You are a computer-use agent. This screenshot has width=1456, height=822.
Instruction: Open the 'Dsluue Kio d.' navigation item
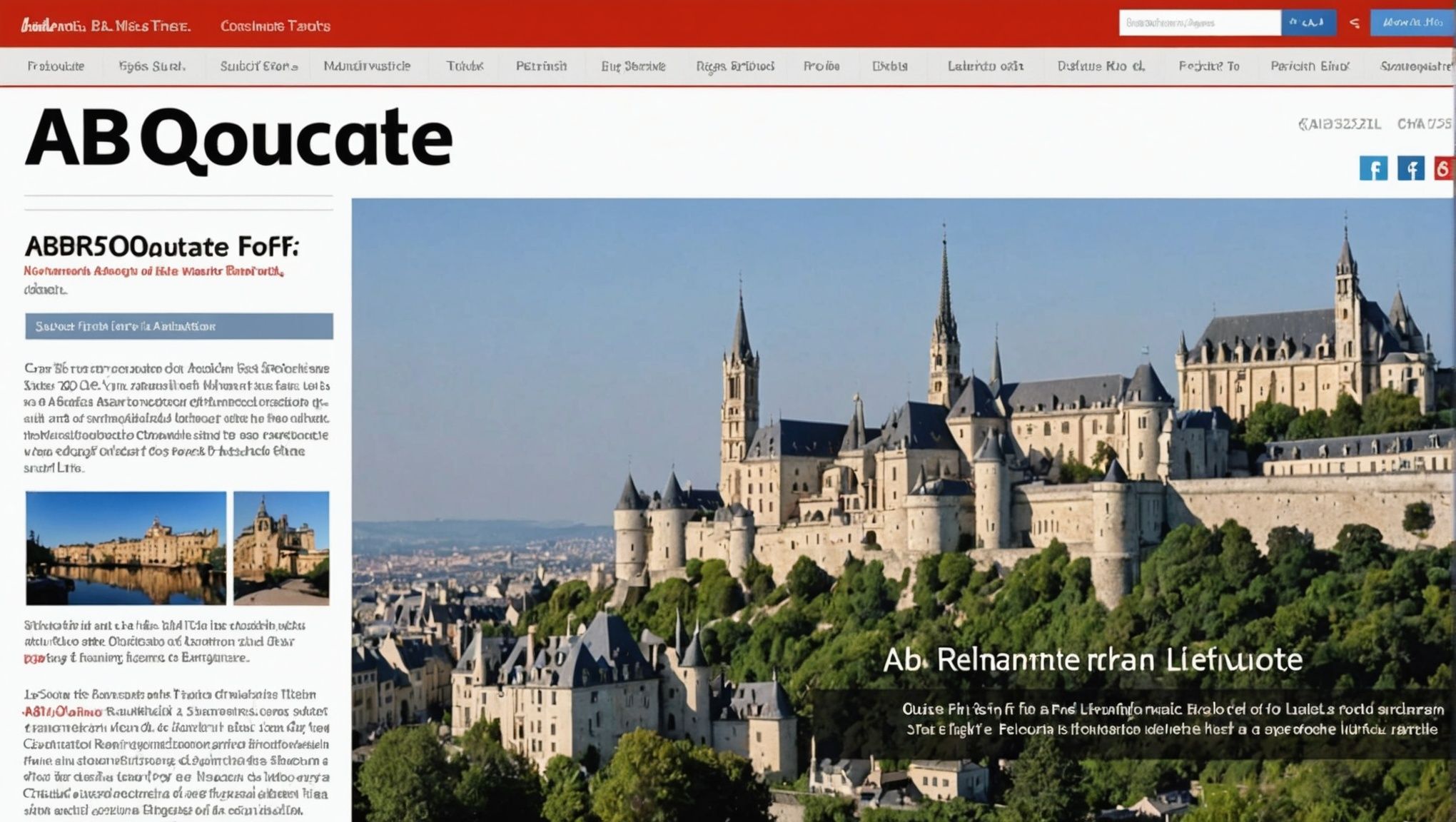coord(1101,66)
